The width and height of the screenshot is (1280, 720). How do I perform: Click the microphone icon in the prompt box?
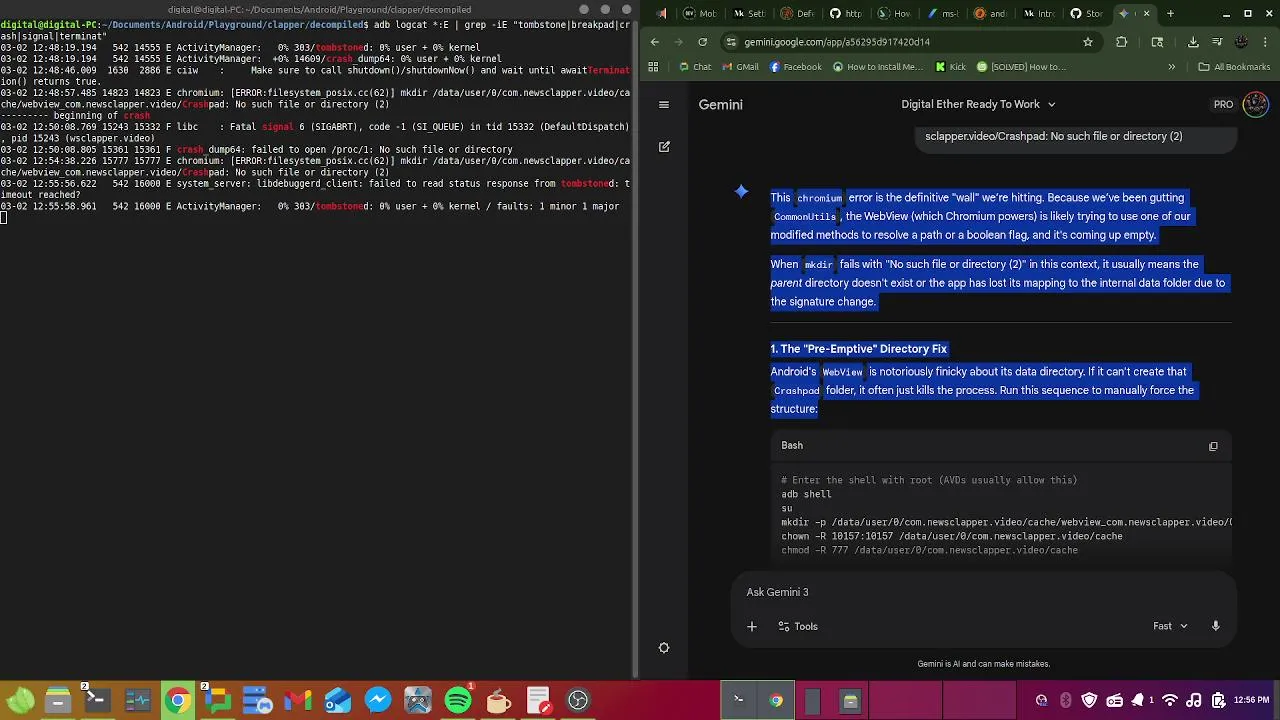point(1216,626)
